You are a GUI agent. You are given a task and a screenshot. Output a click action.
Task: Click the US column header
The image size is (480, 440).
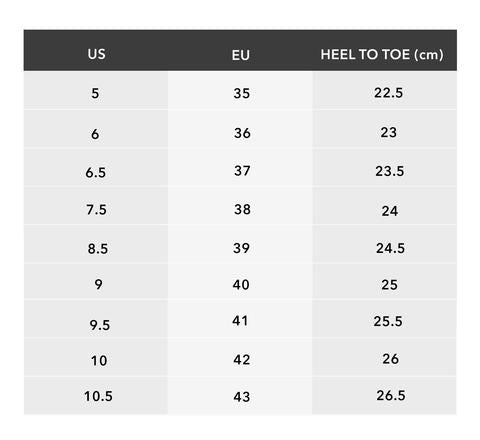tap(96, 54)
